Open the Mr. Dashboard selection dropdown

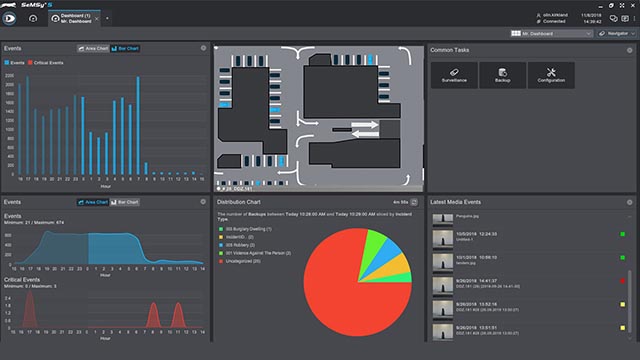pos(551,33)
